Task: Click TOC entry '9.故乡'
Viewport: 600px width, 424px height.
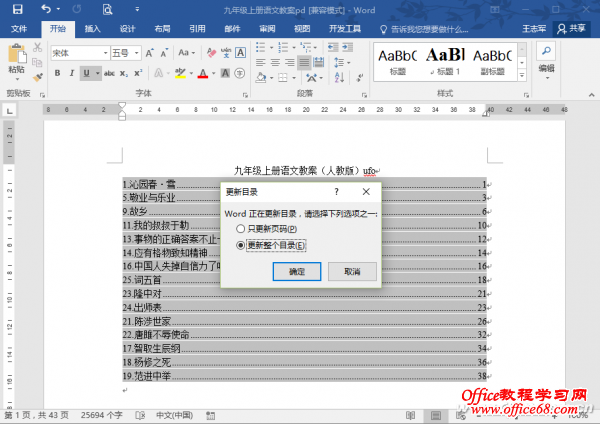Action: [x=304, y=211]
